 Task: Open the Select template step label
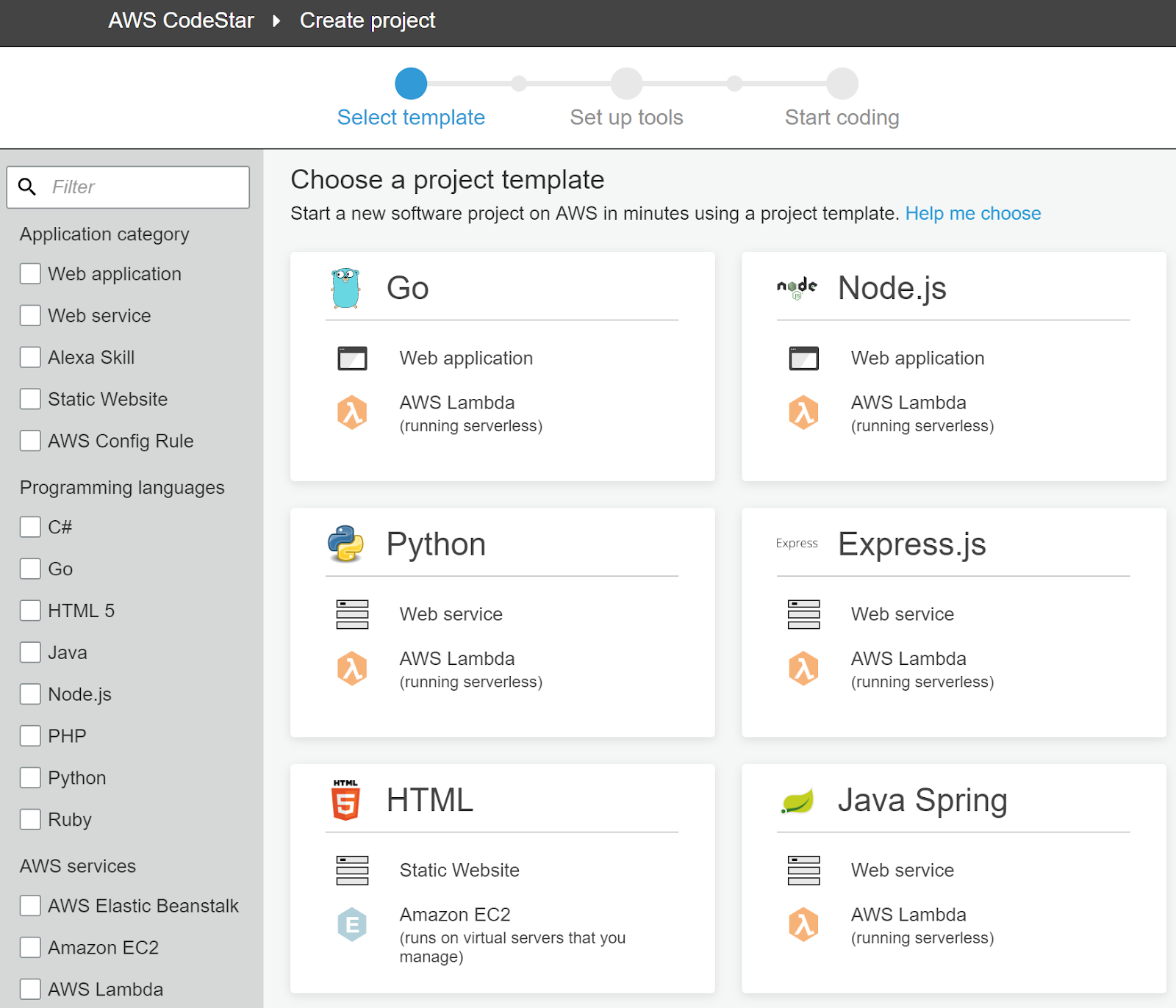(x=411, y=118)
